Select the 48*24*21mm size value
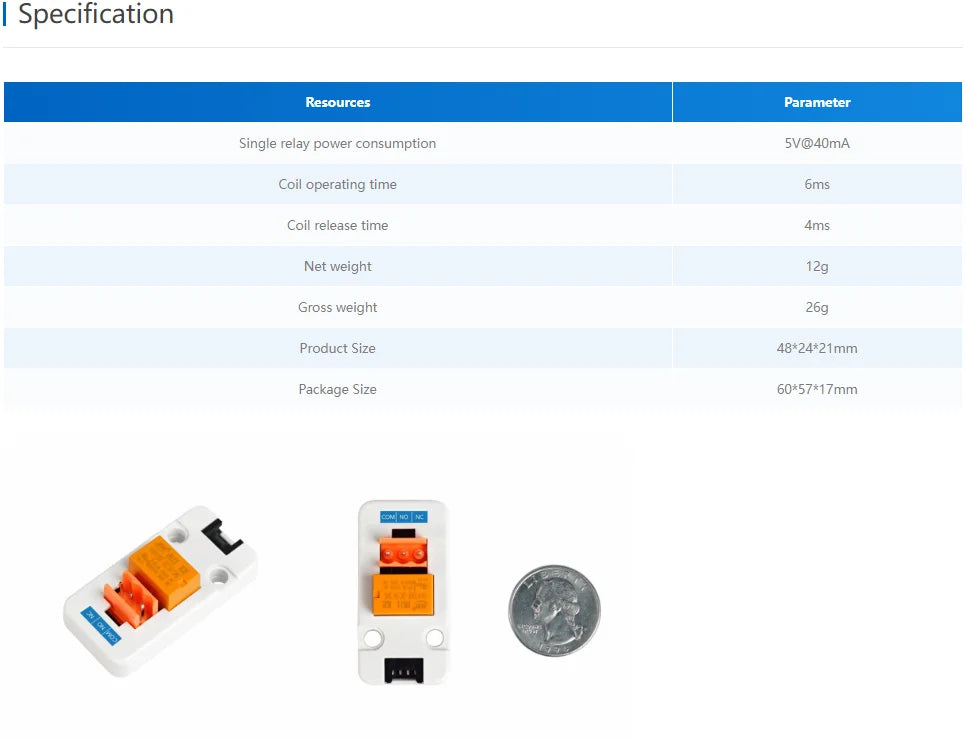966x739 pixels. [x=817, y=348]
